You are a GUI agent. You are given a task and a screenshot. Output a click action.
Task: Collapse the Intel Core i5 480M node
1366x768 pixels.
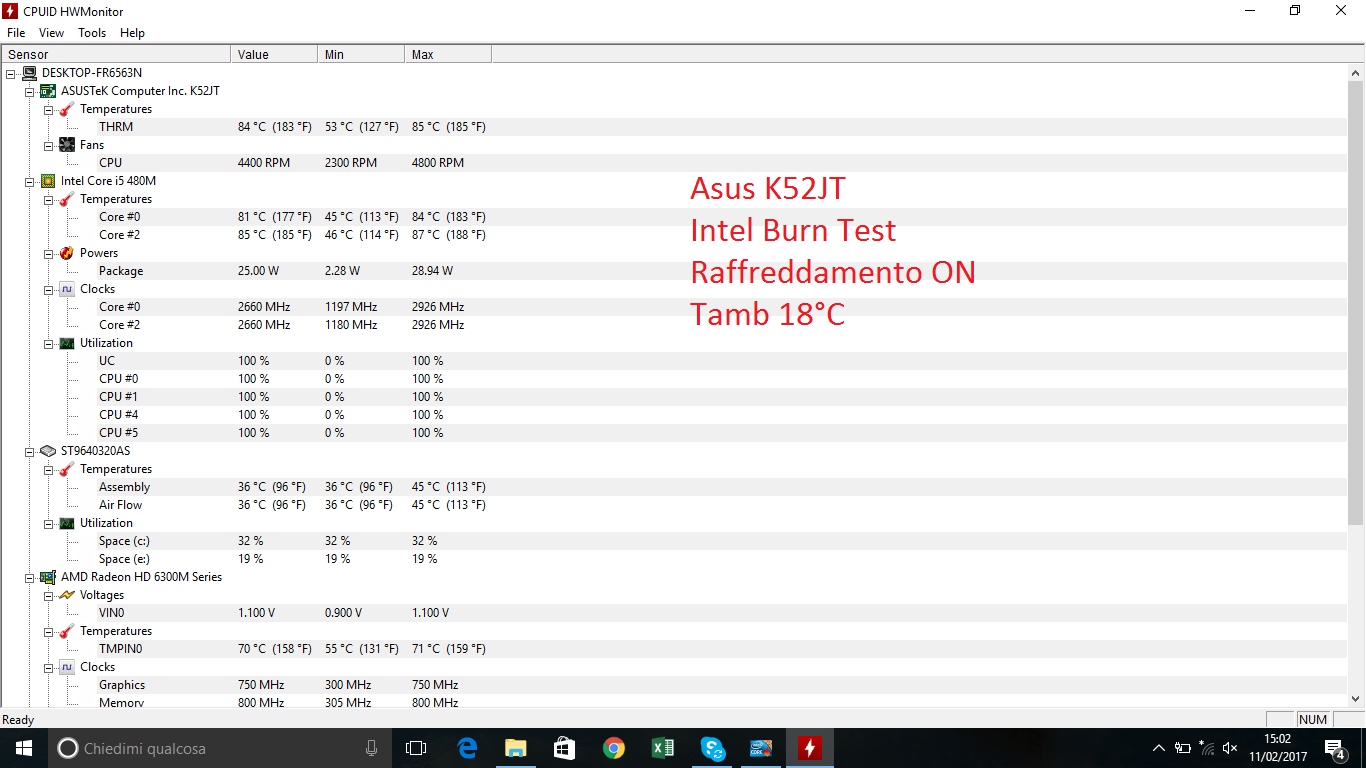pyautogui.click(x=30, y=181)
